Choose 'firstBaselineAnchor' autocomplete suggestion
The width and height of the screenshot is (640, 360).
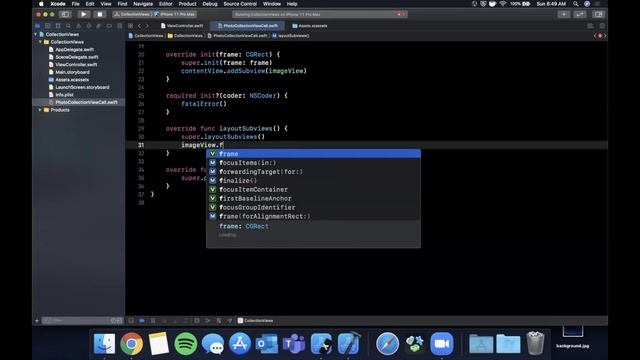click(313, 198)
